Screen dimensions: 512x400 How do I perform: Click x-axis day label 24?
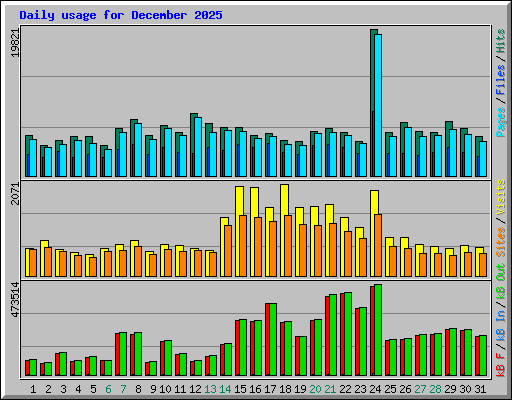point(375,389)
